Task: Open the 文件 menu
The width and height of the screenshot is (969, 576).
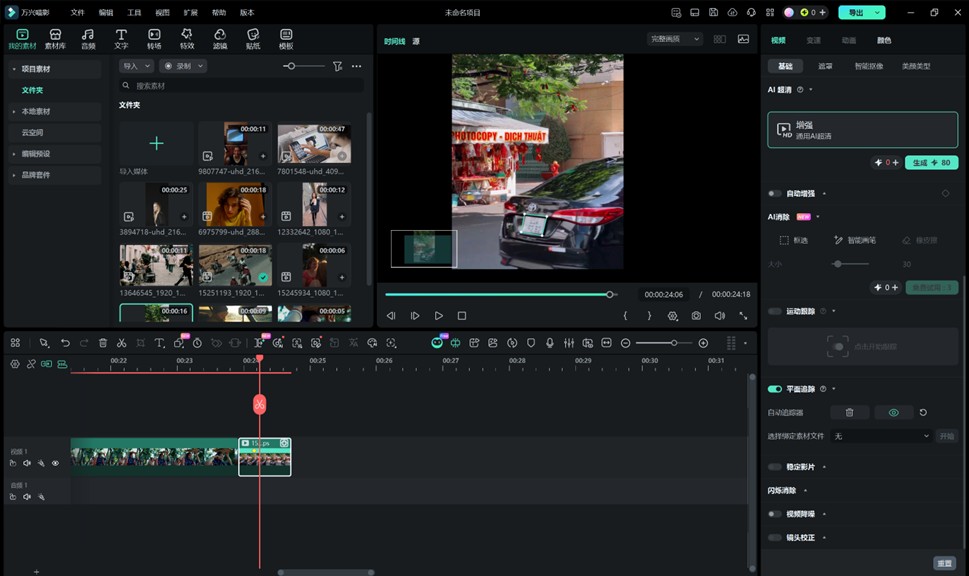Action: tap(77, 13)
